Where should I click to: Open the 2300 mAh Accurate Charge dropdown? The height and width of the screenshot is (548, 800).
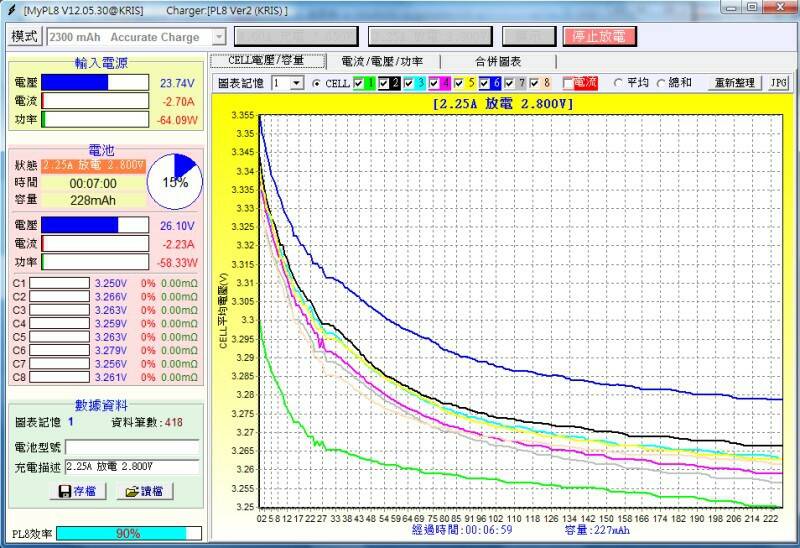[219, 37]
